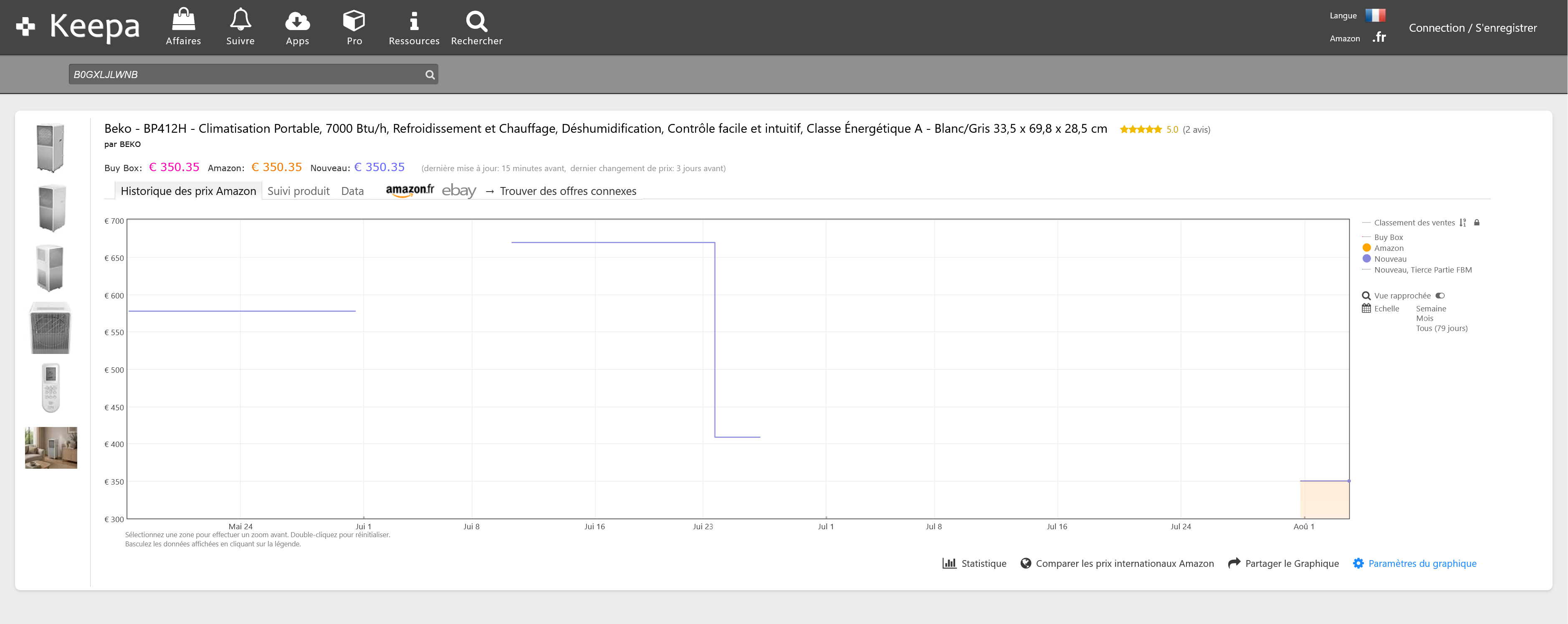This screenshot has height=624, width=1568.
Task: Click the Amazon price in orange
Action: click(276, 167)
